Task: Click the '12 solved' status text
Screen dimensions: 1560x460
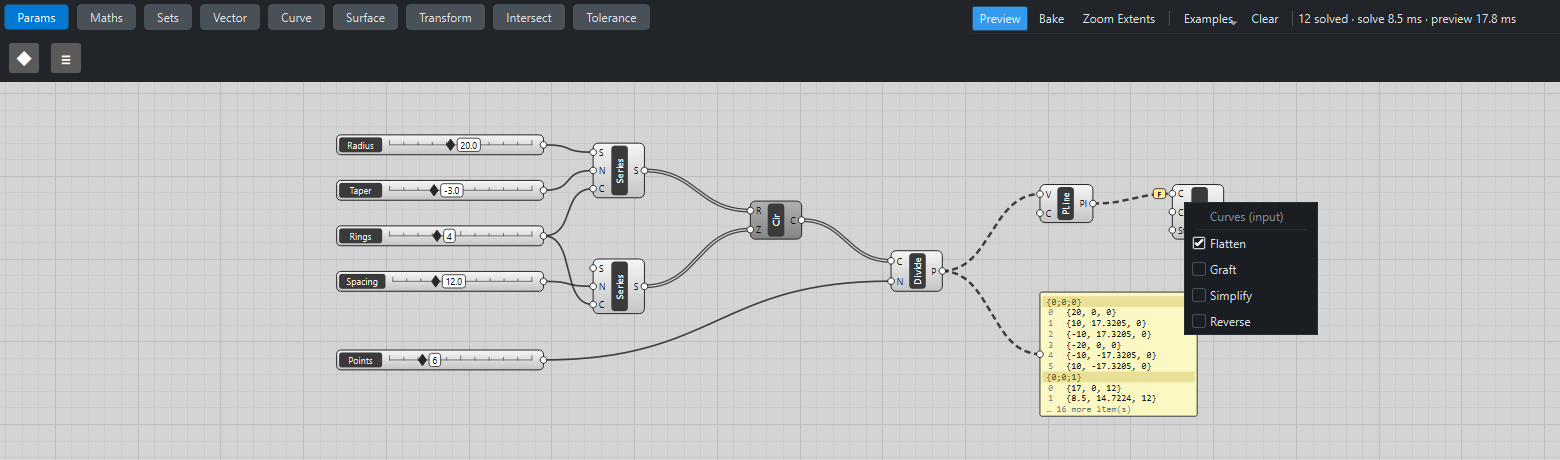Action: tap(1325, 18)
